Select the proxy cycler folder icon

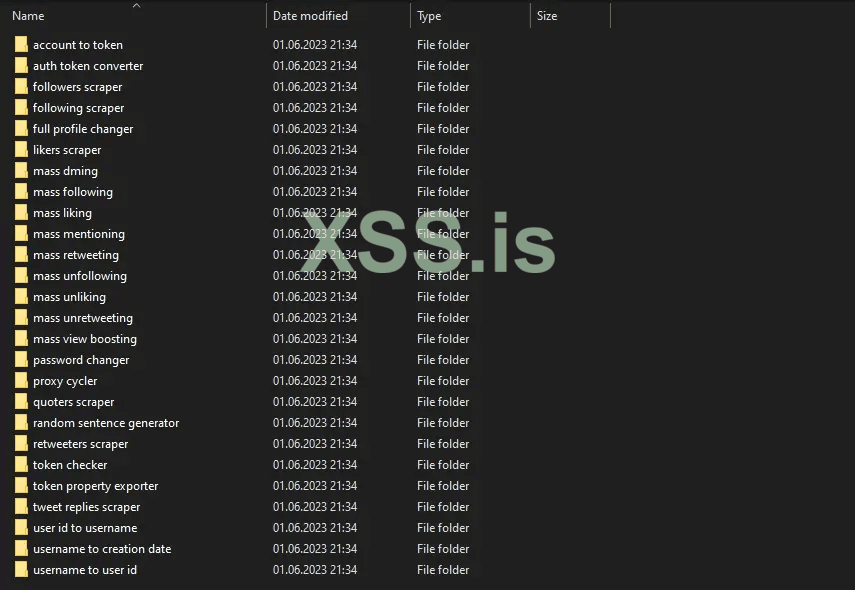(x=21, y=381)
